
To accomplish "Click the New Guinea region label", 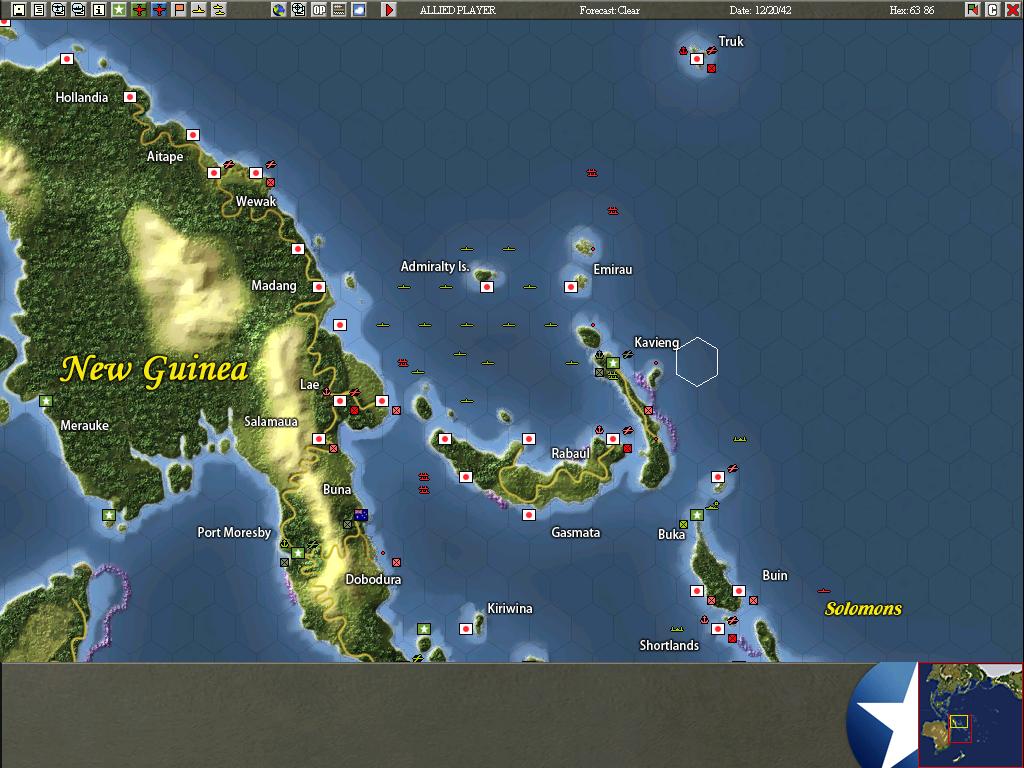I will 154,370.
